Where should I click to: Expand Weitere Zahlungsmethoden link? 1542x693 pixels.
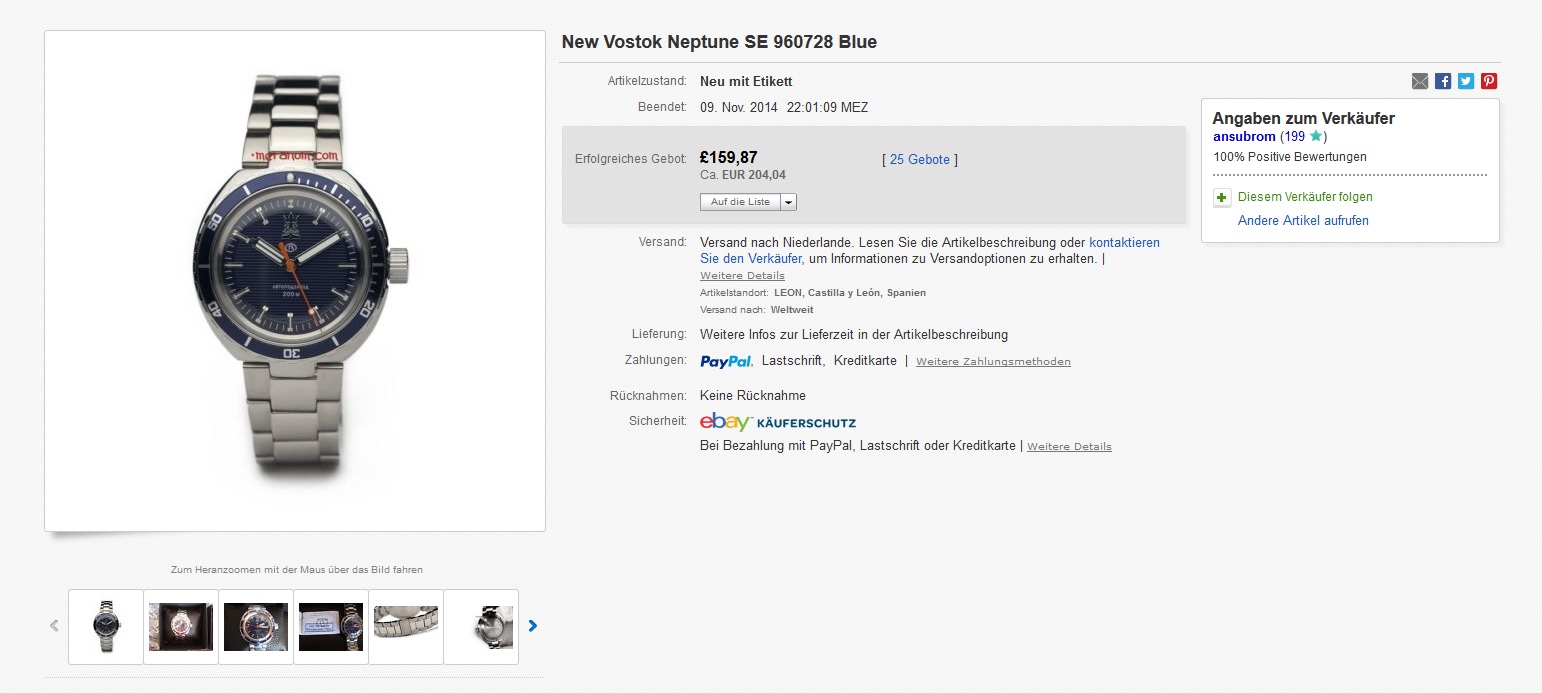pyautogui.click(x=993, y=362)
